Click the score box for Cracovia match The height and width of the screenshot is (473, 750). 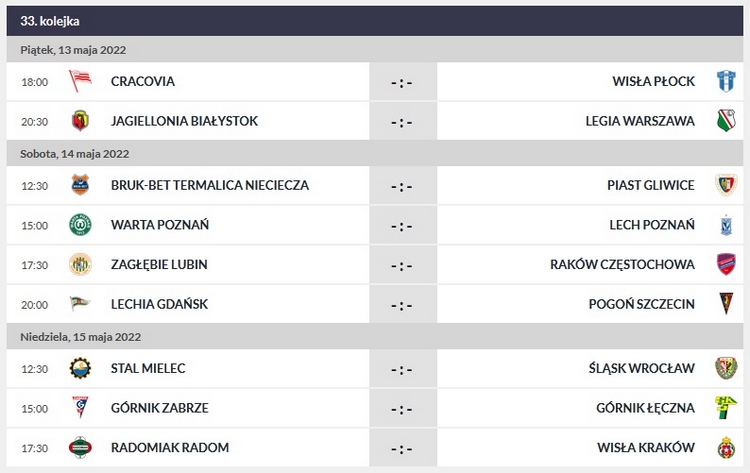[402, 81]
